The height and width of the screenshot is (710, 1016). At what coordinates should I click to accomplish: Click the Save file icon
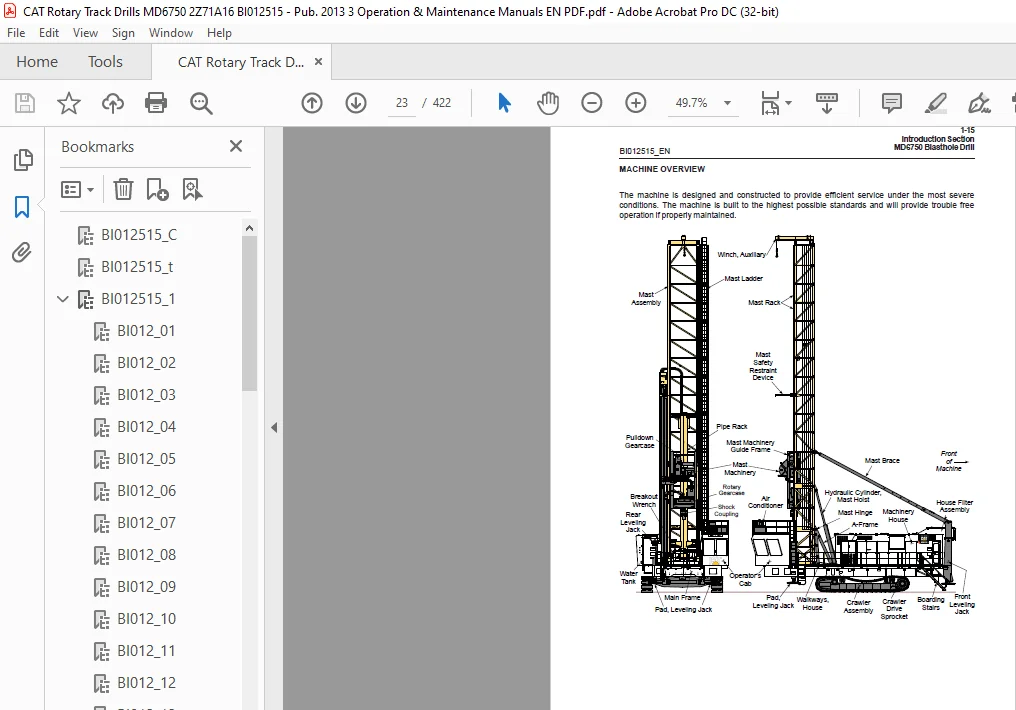25,103
